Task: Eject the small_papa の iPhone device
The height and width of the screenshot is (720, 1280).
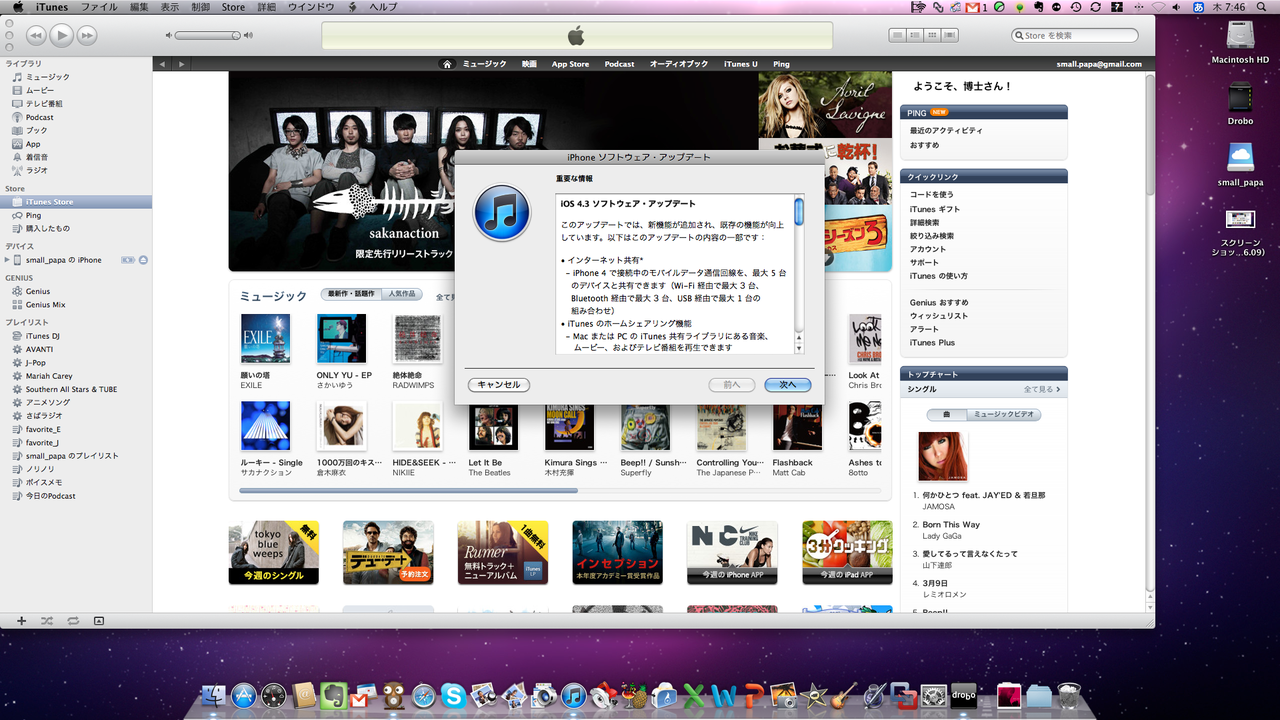Action: [x=143, y=260]
